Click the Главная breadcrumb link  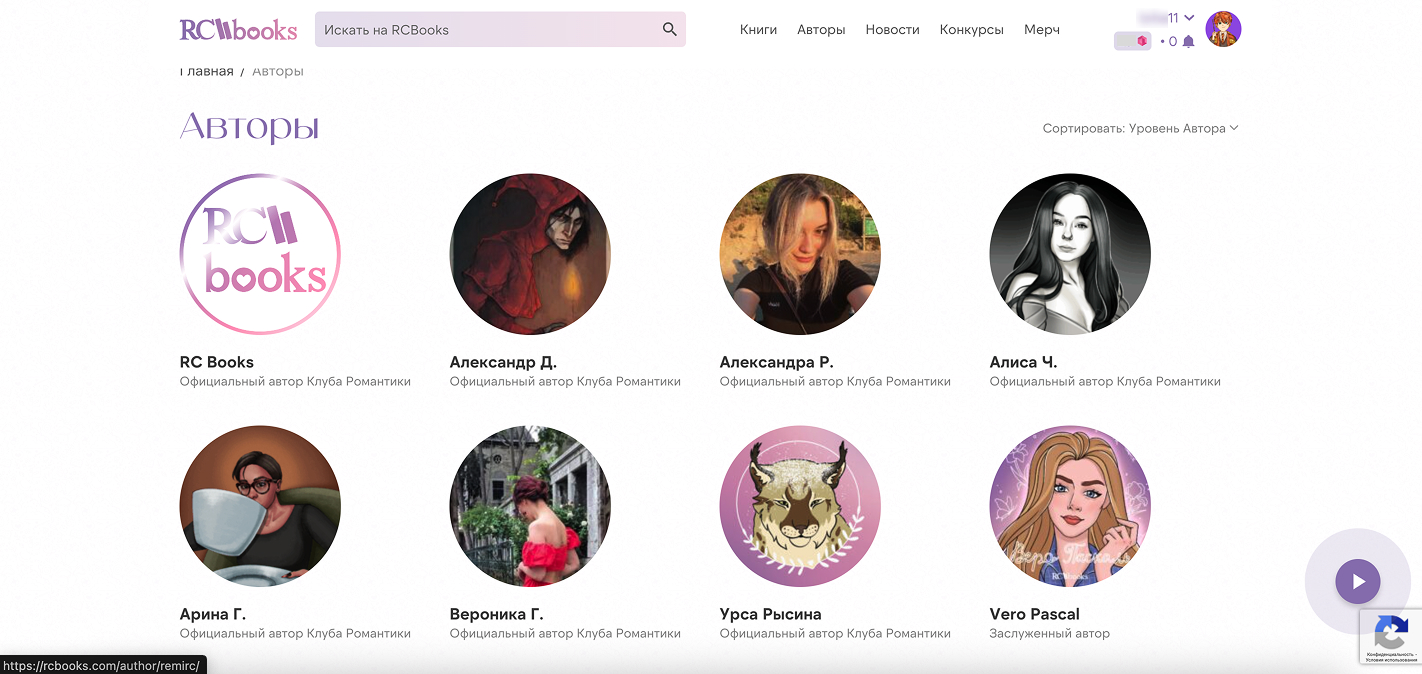207,71
